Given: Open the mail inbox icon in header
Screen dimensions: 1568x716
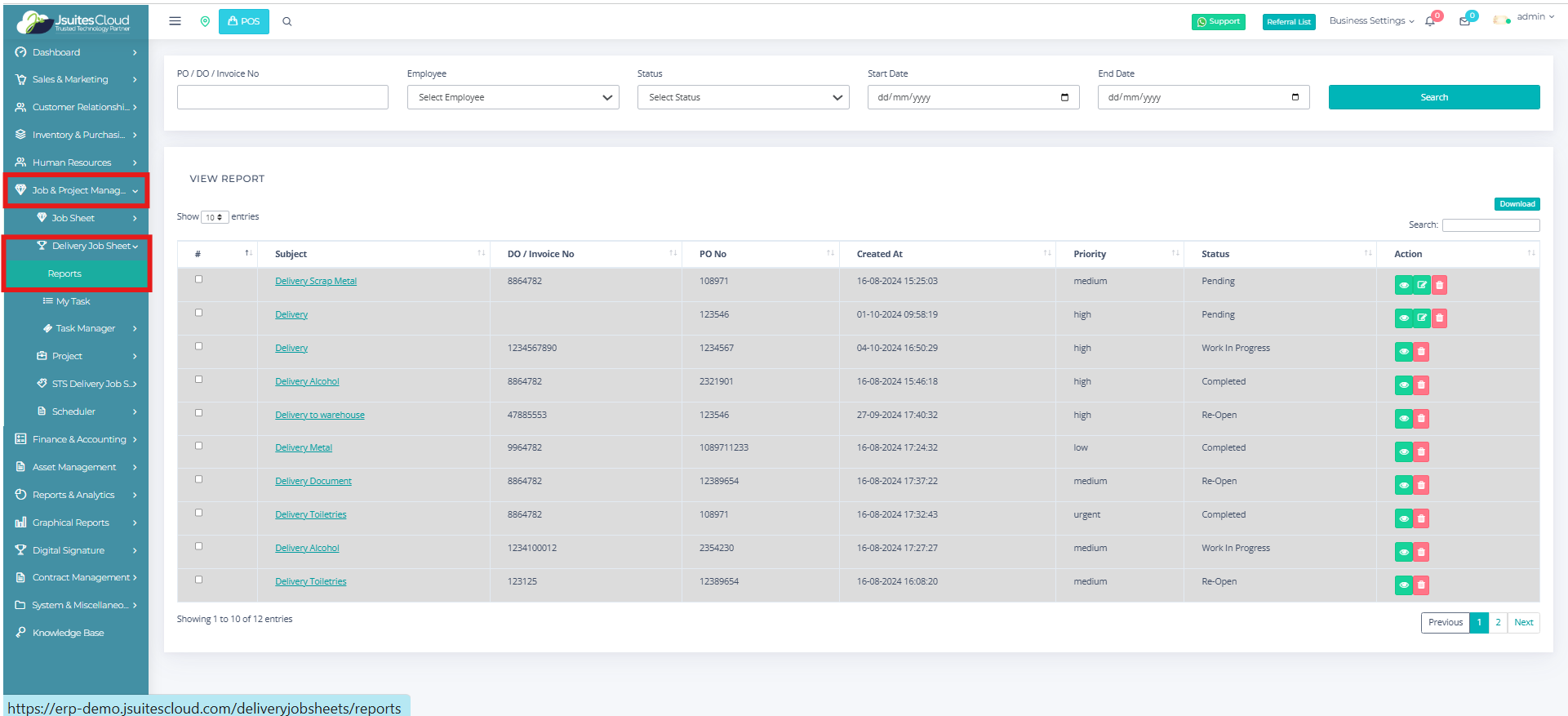Looking at the screenshot, I should click(x=1464, y=21).
